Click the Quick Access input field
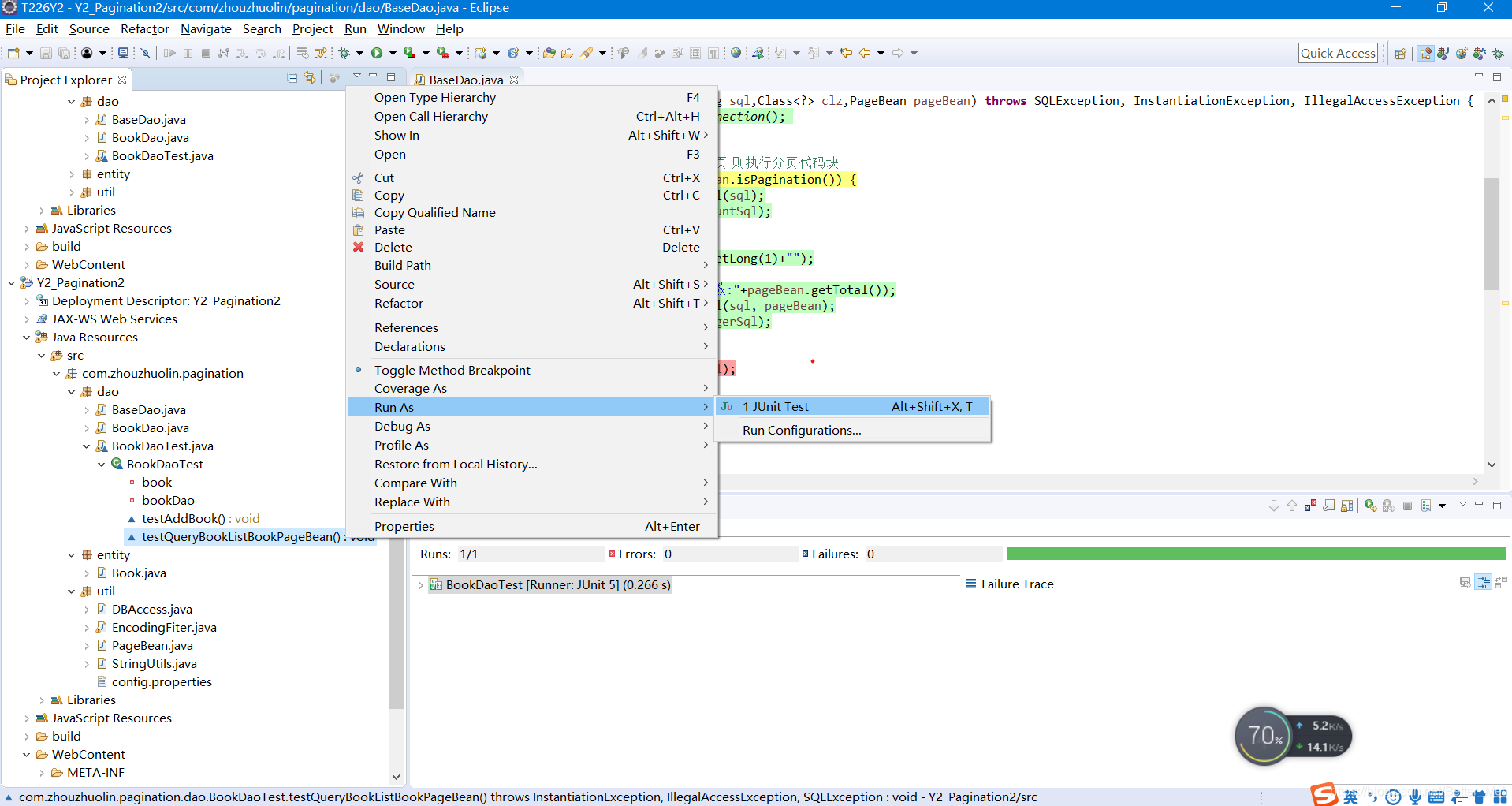 (1338, 53)
